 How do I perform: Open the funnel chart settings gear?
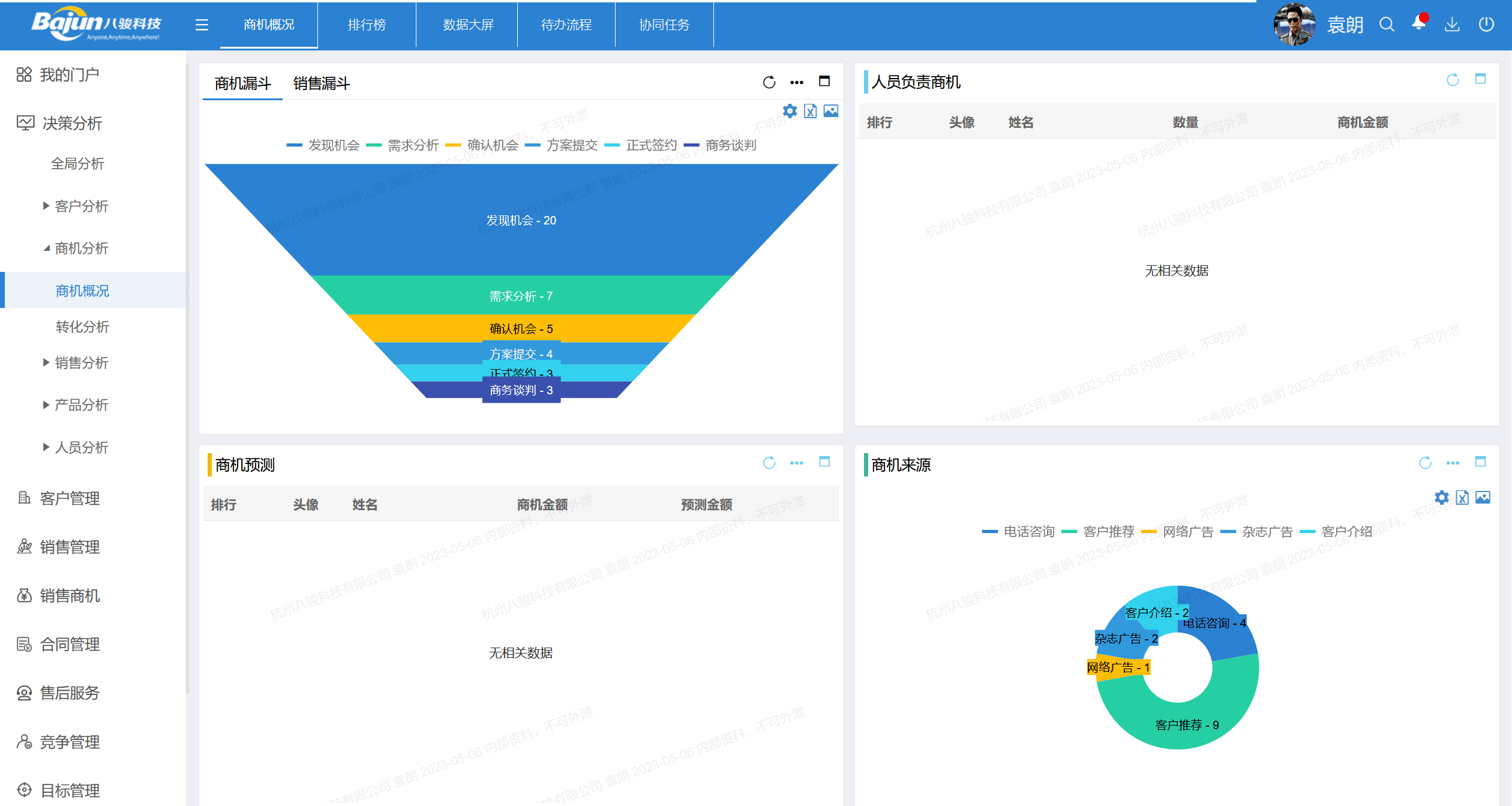click(790, 110)
